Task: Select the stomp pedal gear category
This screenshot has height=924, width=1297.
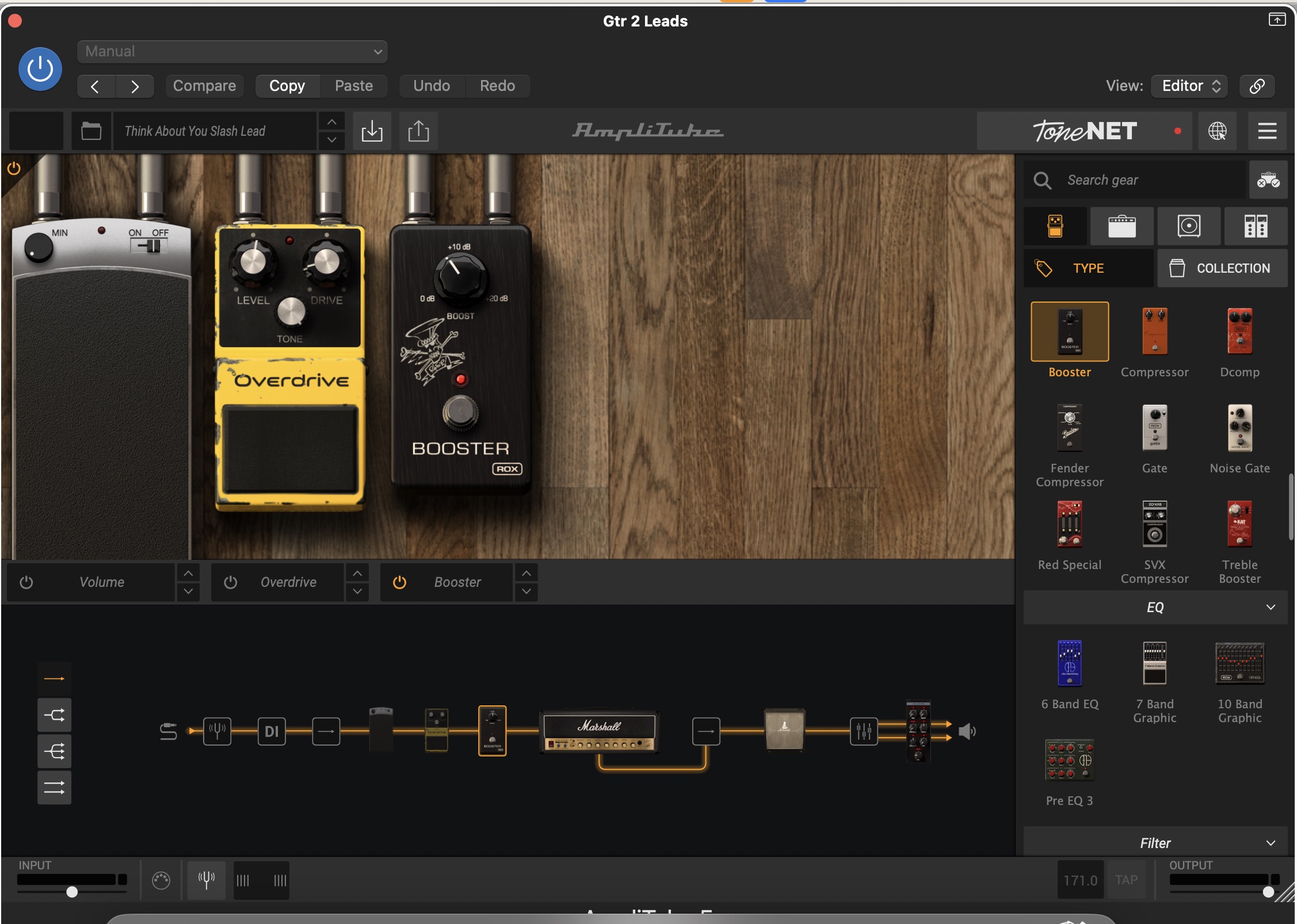Action: click(1055, 226)
